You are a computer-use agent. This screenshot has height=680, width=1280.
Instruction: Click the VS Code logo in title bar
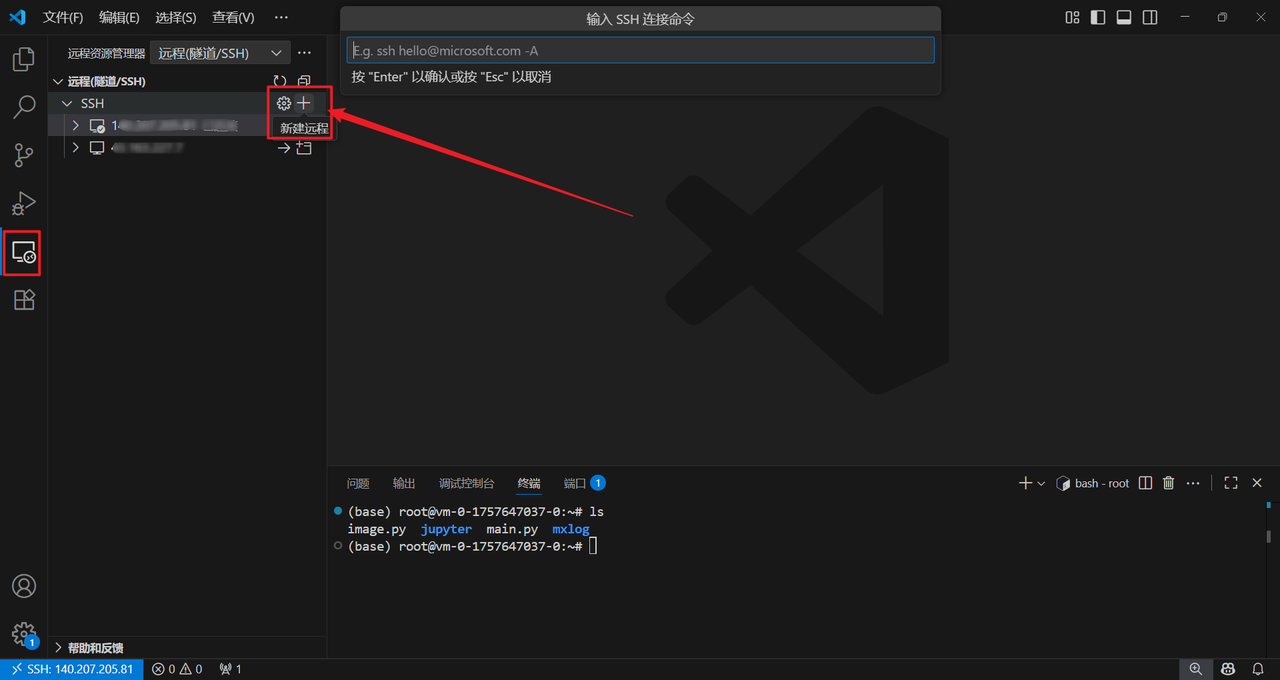click(17, 17)
